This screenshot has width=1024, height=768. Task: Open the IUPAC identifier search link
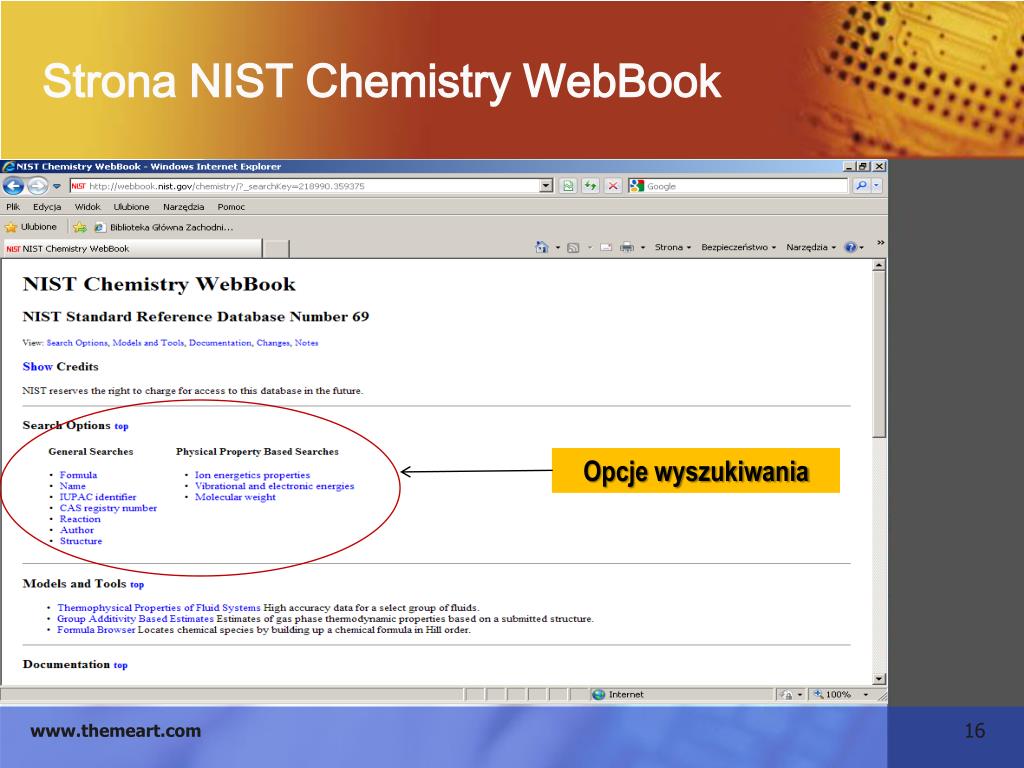click(98, 497)
